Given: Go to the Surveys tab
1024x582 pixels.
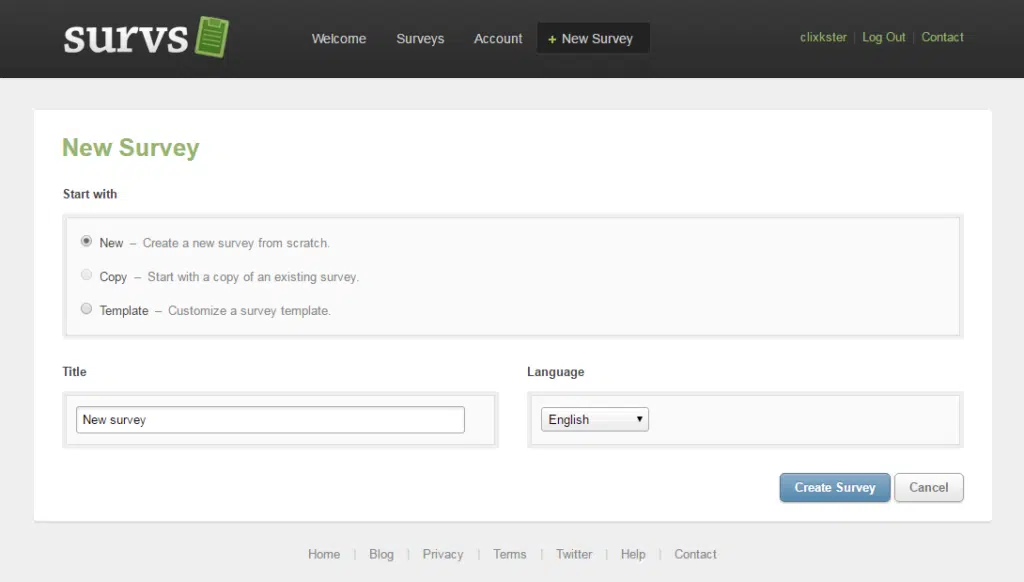Looking at the screenshot, I should pos(420,39).
